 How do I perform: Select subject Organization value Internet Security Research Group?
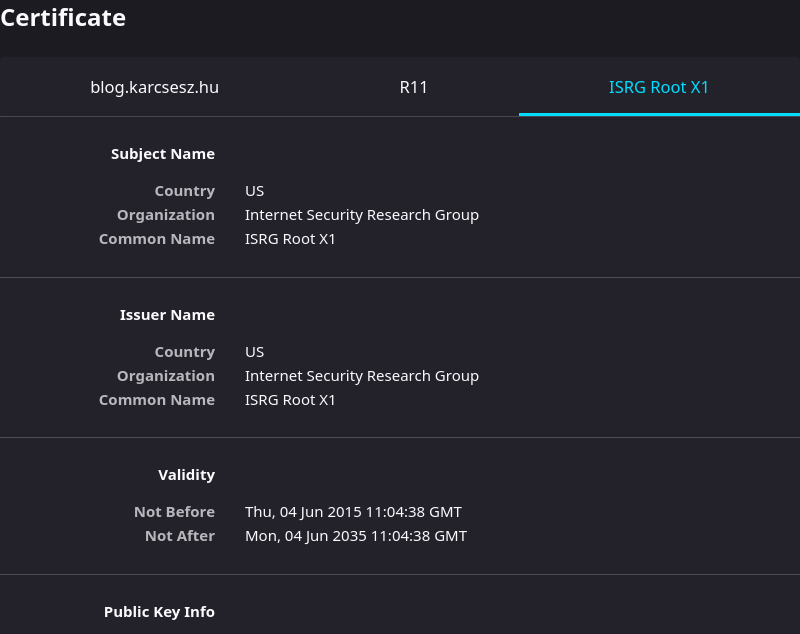pyautogui.click(x=362, y=215)
